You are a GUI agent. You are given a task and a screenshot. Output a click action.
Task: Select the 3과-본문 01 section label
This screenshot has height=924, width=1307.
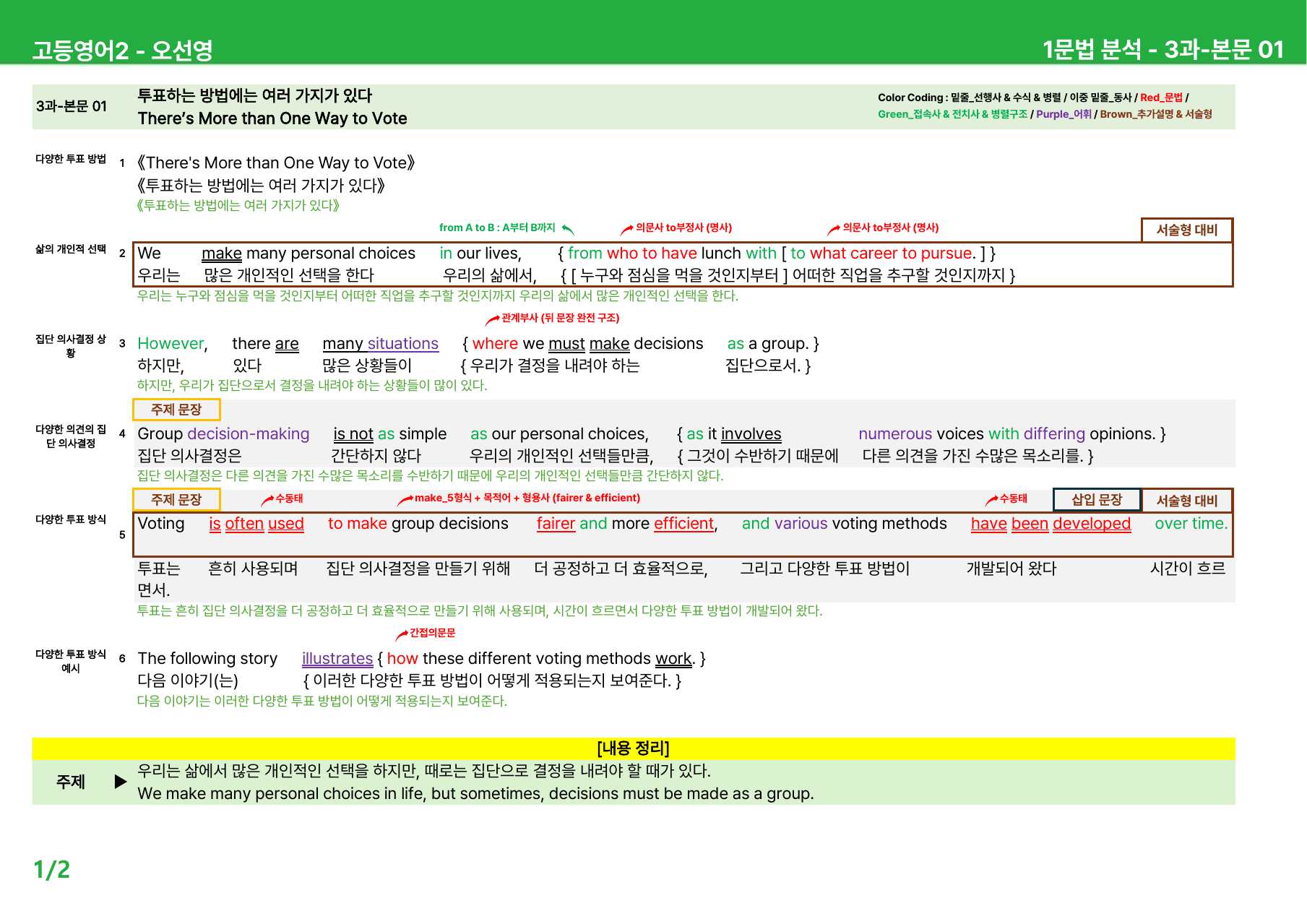click(x=72, y=106)
